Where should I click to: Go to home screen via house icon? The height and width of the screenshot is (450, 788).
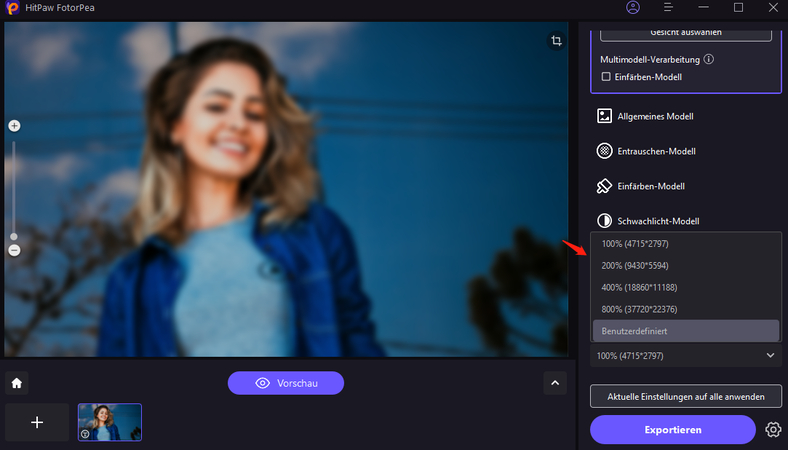coord(17,383)
